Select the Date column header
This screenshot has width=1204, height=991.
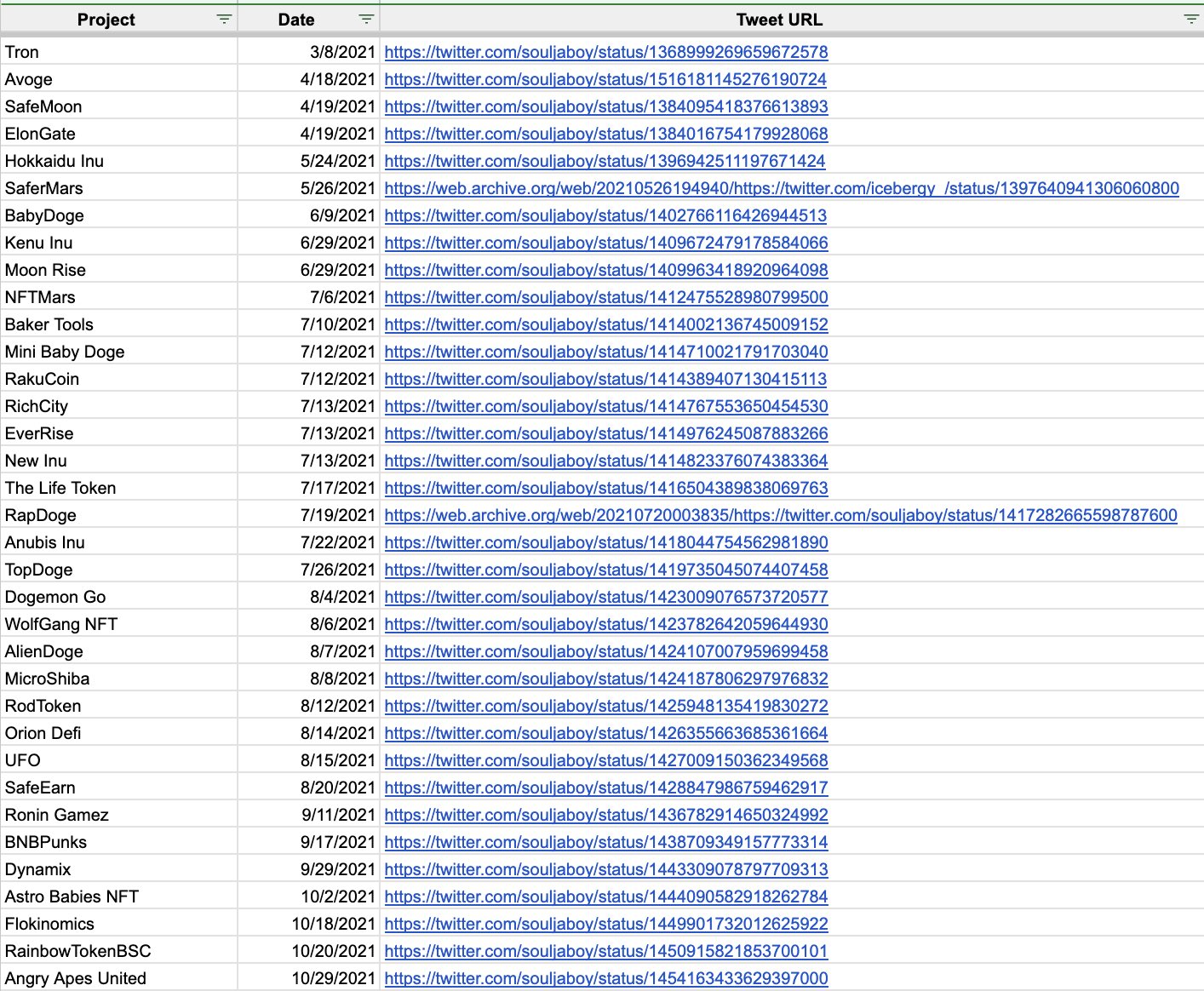click(308, 19)
